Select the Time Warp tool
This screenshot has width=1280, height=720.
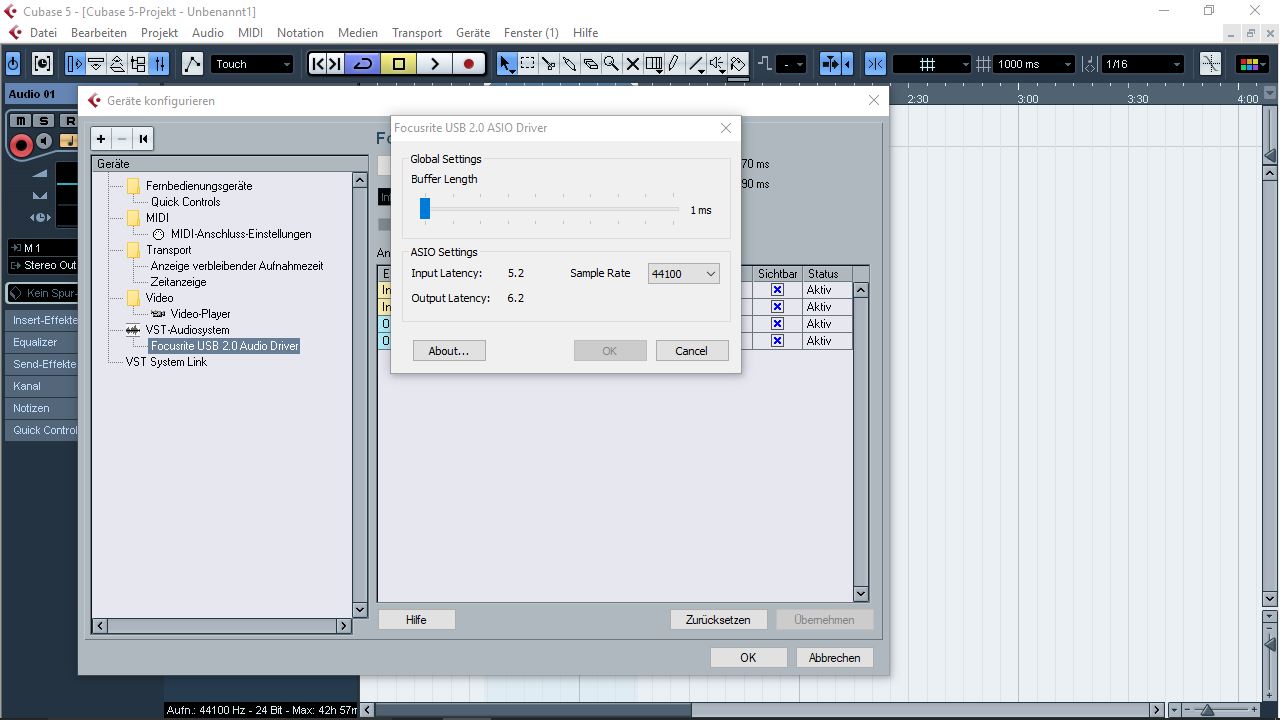(x=654, y=64)
